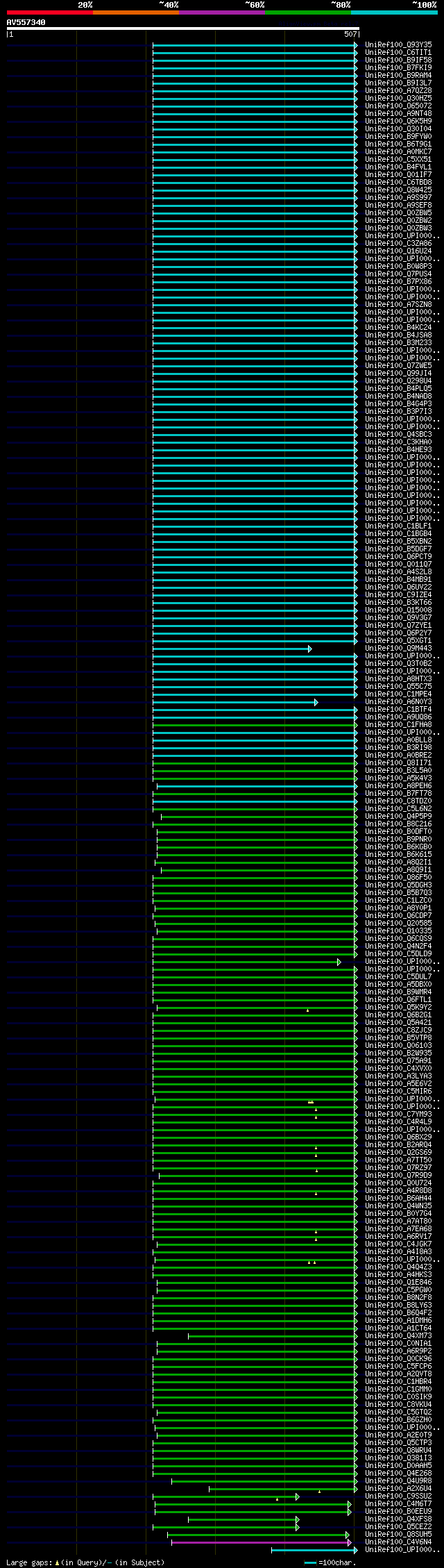Select the UniRef100_C9SSU2 label
Screen dimensions: 444x1568
pyautogui.click(x=398, y=1496)
